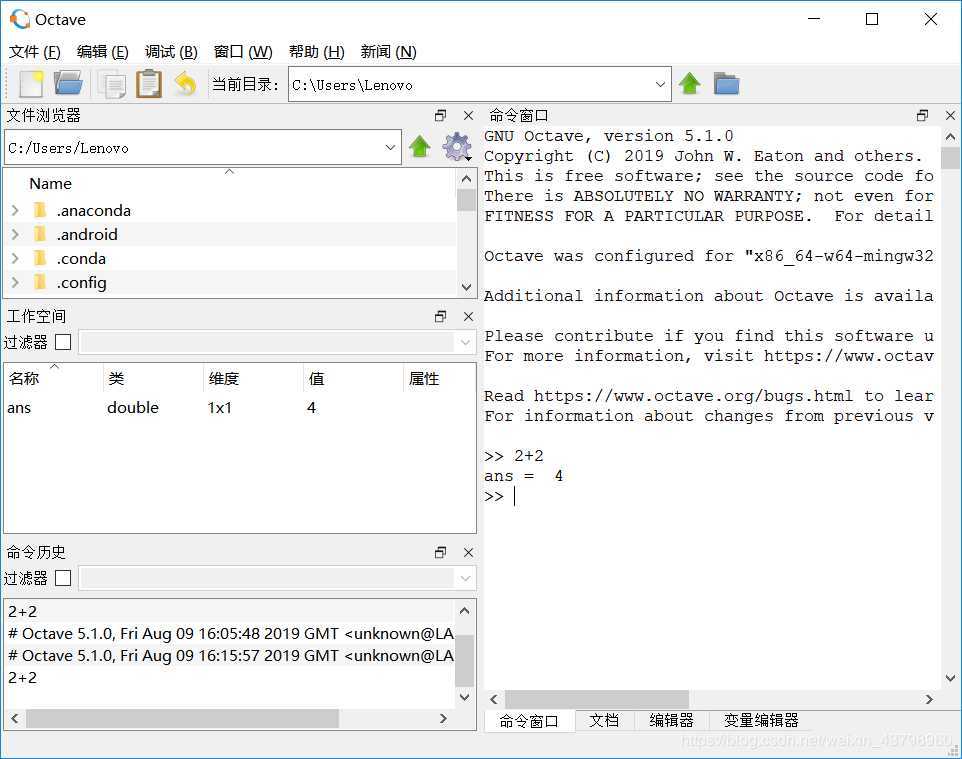This screenshot has height=759, width=962.
Task: Close the command window panel
Action: 950,115
